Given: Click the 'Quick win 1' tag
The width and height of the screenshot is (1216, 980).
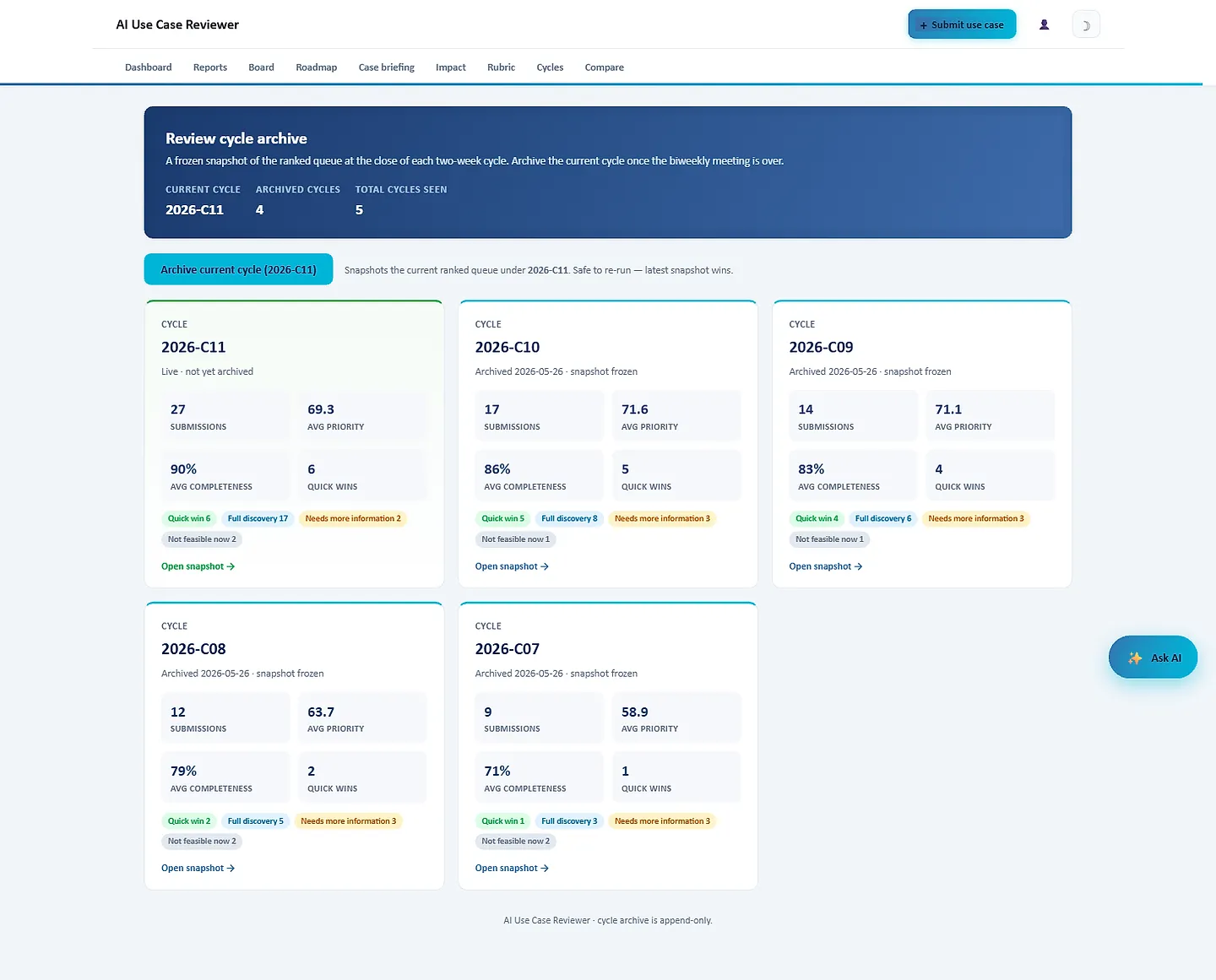Looking at the screenshot, I should coord(503,820).
